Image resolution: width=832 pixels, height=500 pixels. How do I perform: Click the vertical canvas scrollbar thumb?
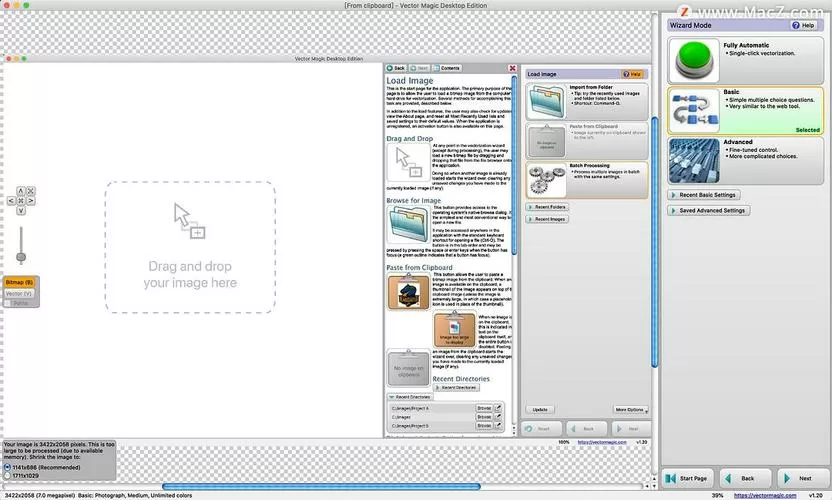coord(654,242)
